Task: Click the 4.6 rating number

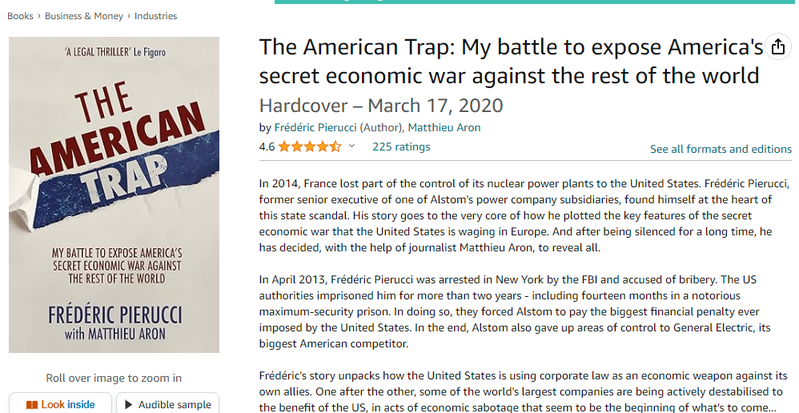Action: (267, 147)
